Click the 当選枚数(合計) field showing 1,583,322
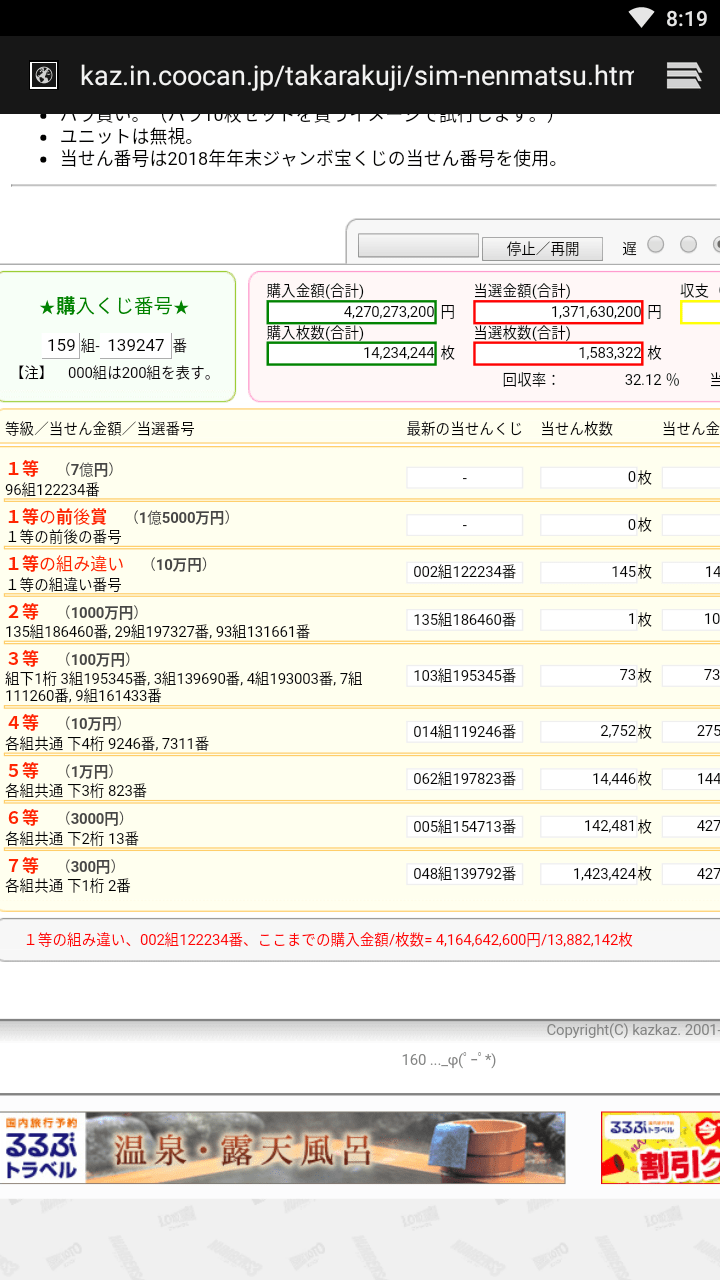The height and width of the screenshot is (1280, 720). click(x=557, y=353)
